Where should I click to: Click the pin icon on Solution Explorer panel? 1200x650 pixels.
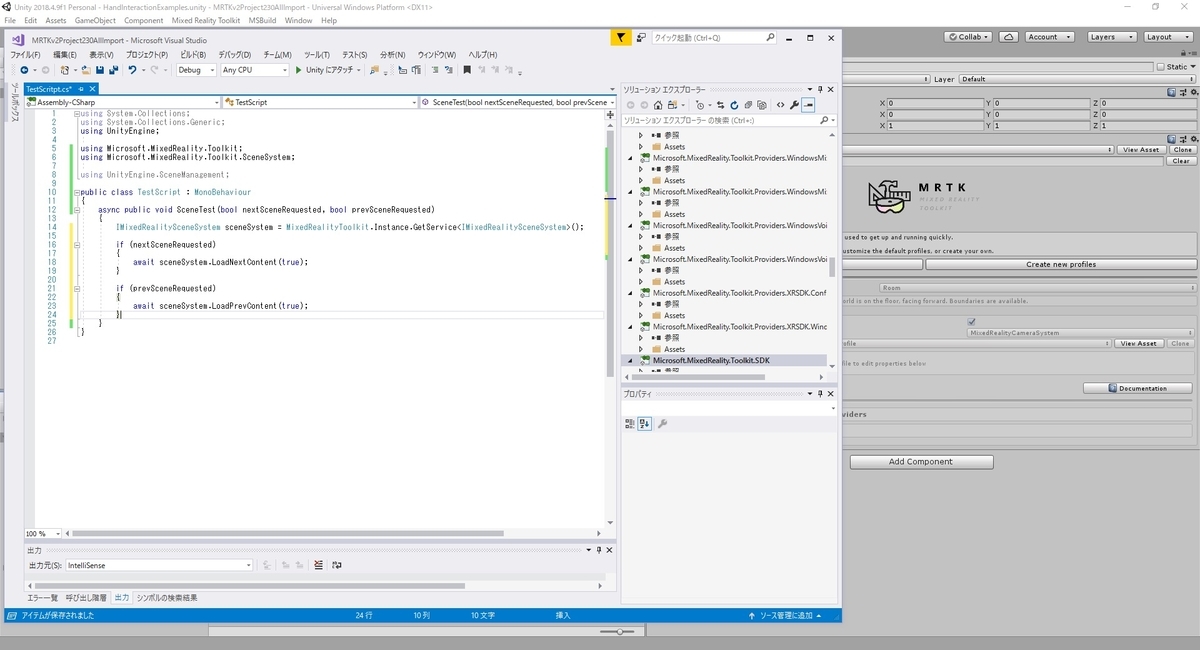[x=820, y=90]
